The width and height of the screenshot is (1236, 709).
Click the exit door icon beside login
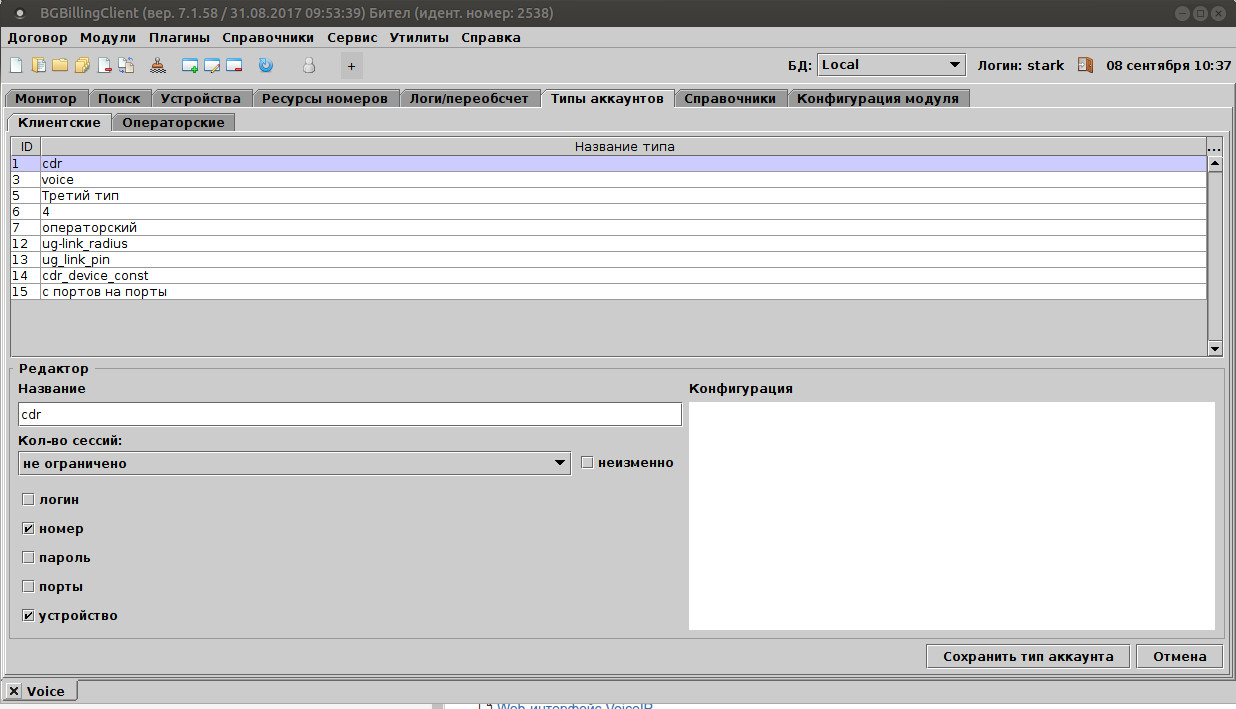pyautogui.click(x=1085, y=65)
